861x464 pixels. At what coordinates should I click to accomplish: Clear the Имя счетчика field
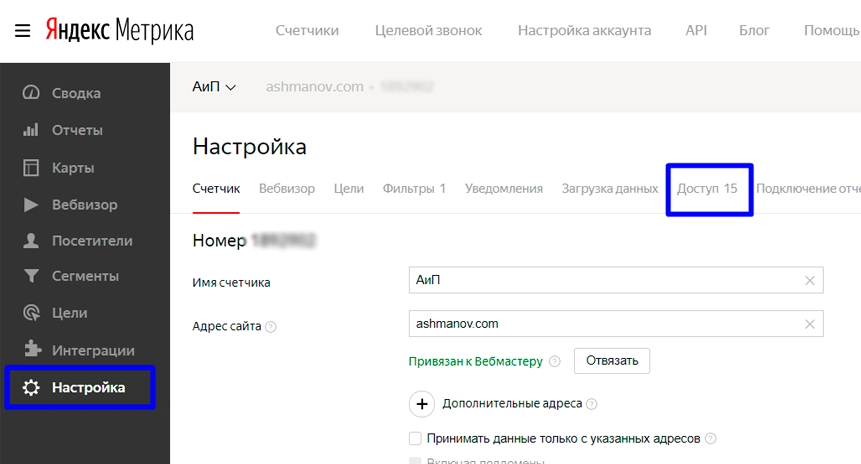point(809,281)
